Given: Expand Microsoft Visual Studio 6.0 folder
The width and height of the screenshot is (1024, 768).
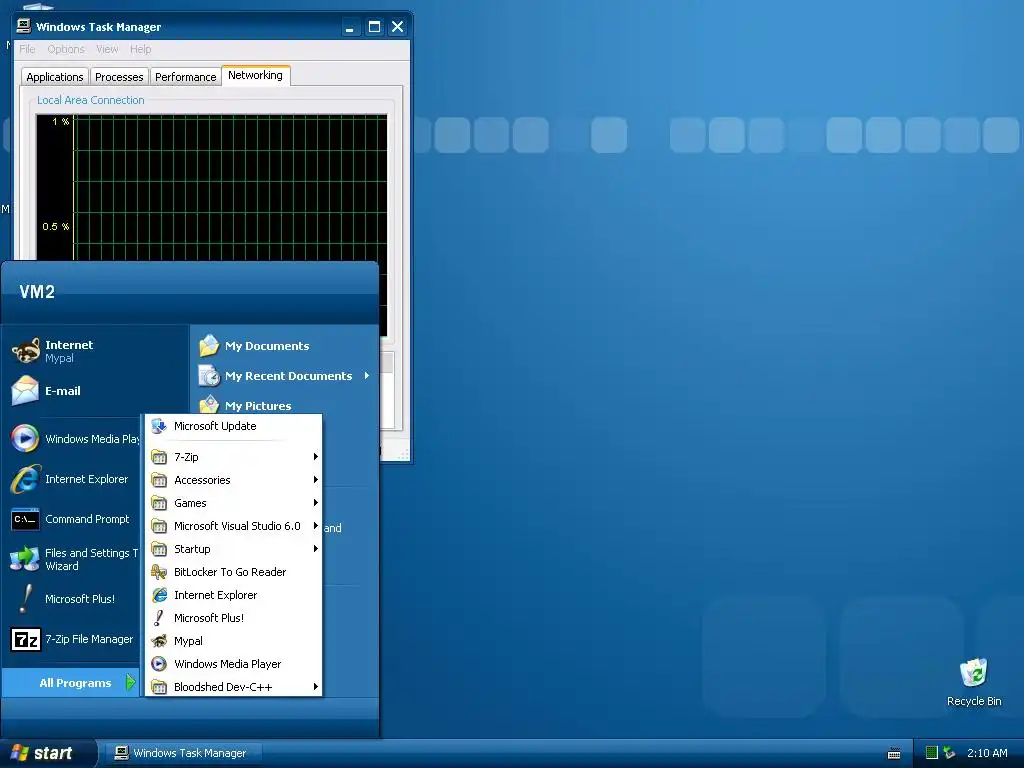Looking at the screenshot, I should (x=234, y=526).
